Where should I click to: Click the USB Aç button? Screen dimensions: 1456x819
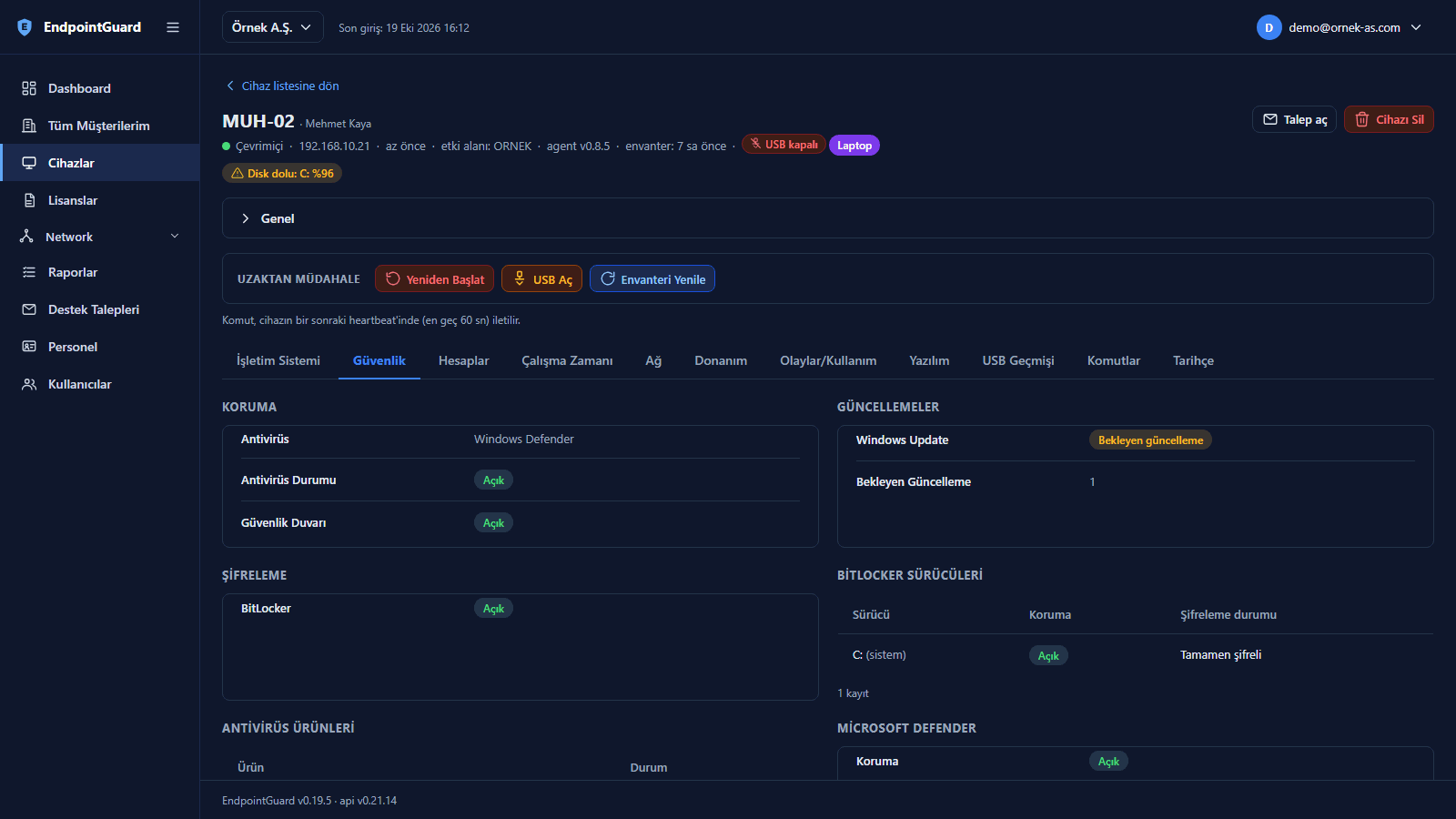pyautogui.click(x=541, y=278)
